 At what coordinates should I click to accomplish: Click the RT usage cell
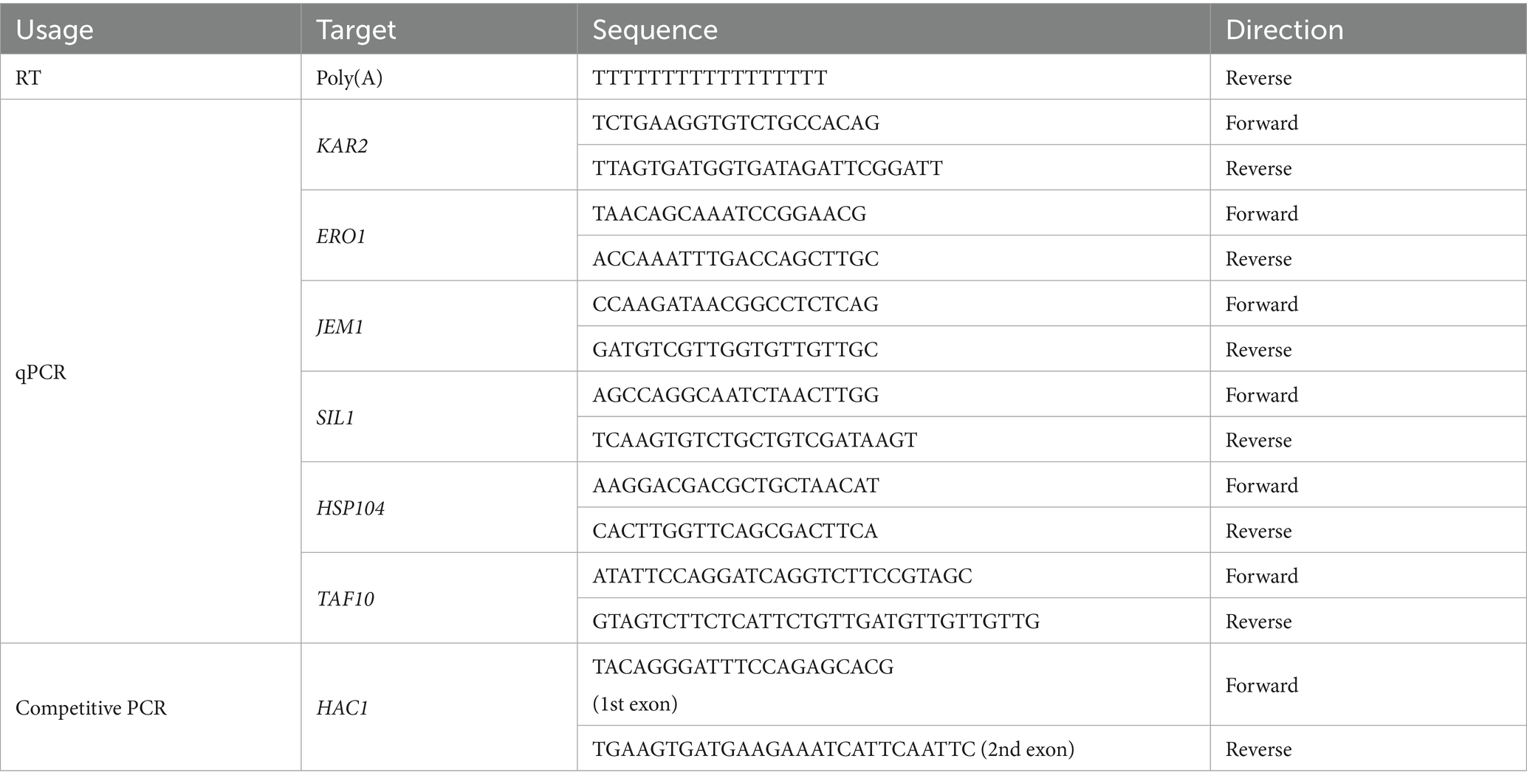[x=151, y=78]
